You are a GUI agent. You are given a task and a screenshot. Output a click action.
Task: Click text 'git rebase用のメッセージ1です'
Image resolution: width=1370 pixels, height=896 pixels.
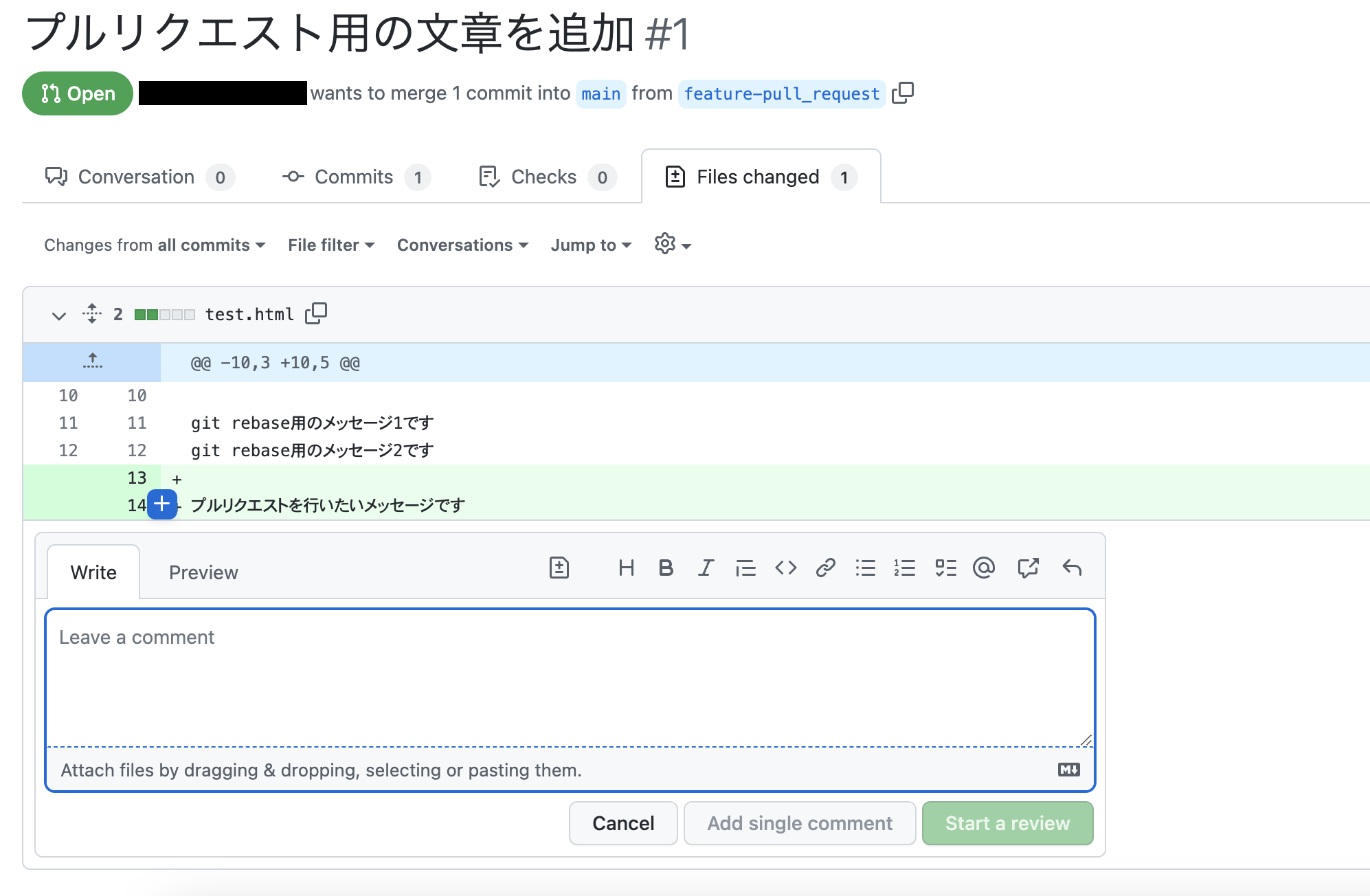pyautogui.click(x=312, y=423)
